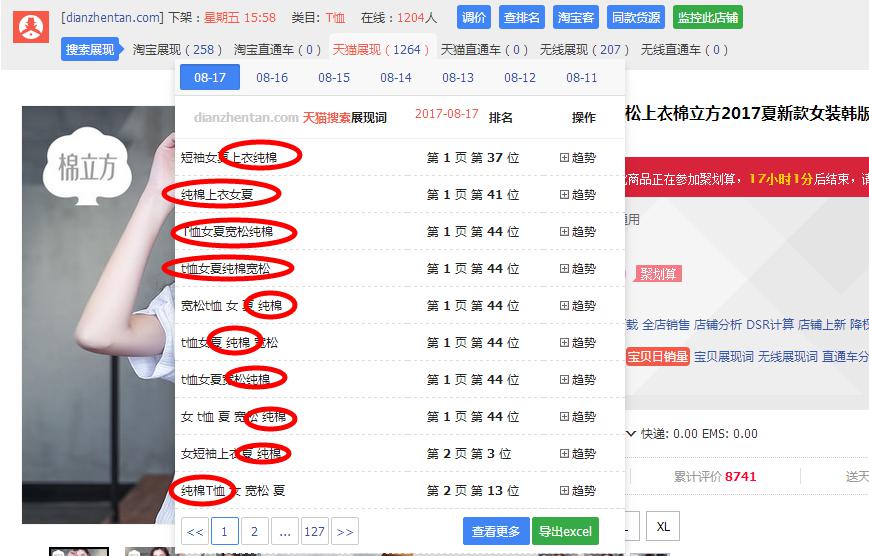The image size is (869, 556).
Task: Expand 趋势 for 女短袖上衣夏纯棉 row
Action: pyautogui.click(x=577, y=454)
